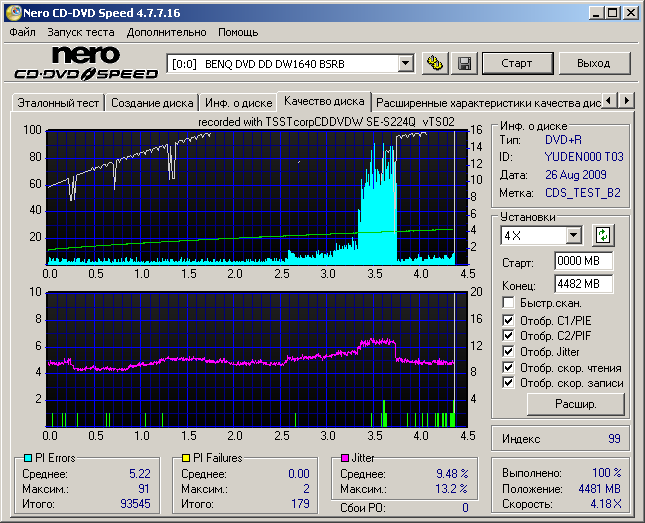
Task: Open the Дополнительно menu
Action: (167, 32)
